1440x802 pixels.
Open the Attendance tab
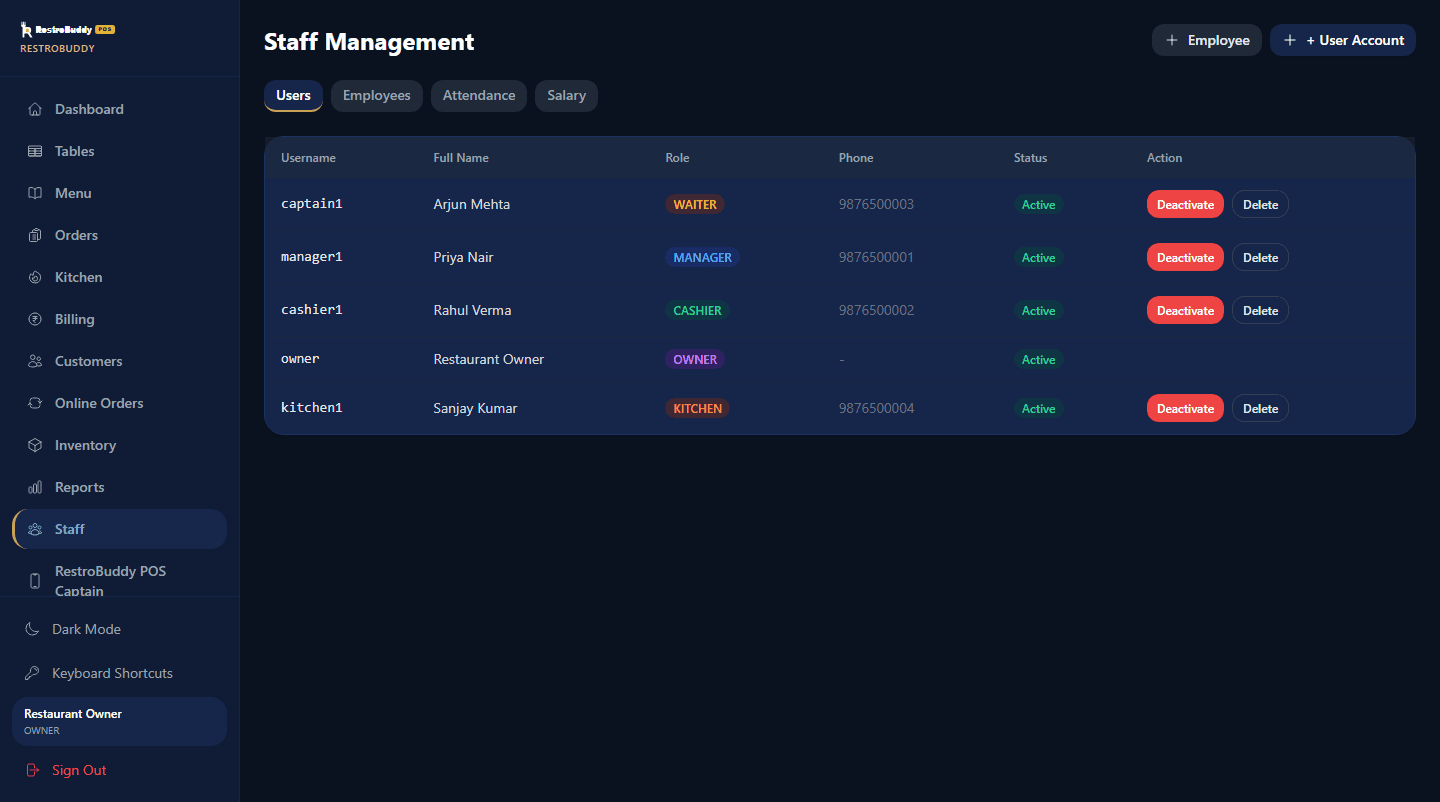coord(479,96)
